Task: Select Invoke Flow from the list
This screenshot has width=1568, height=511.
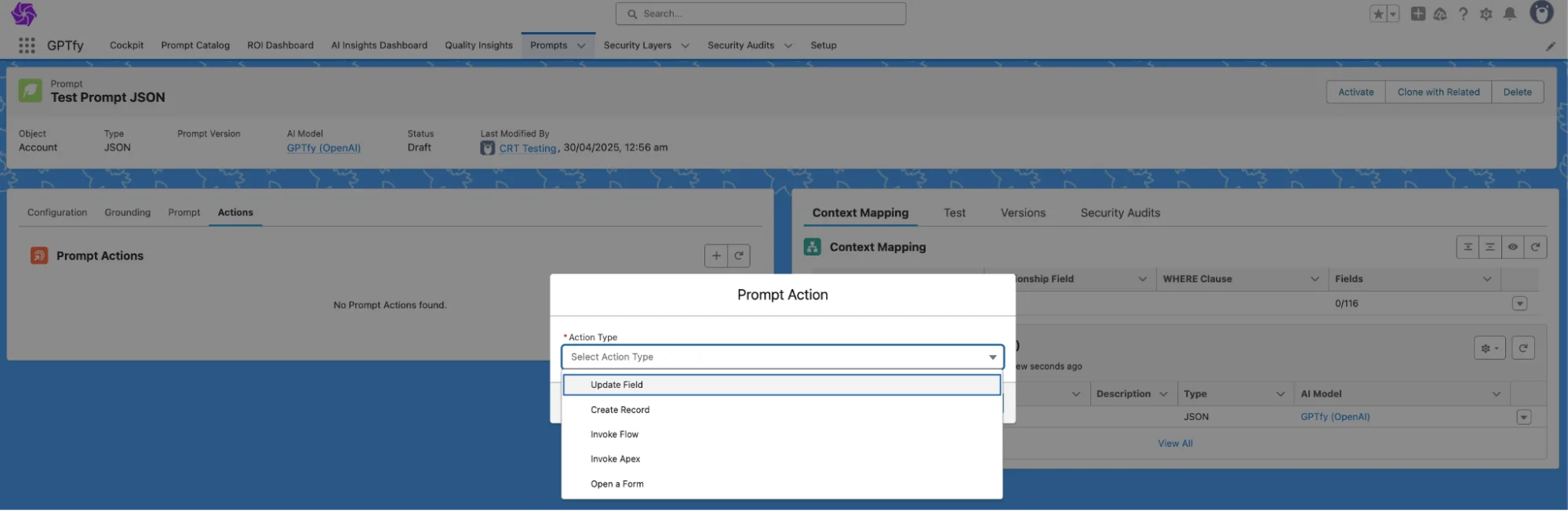Action: (x=614, y=434)
